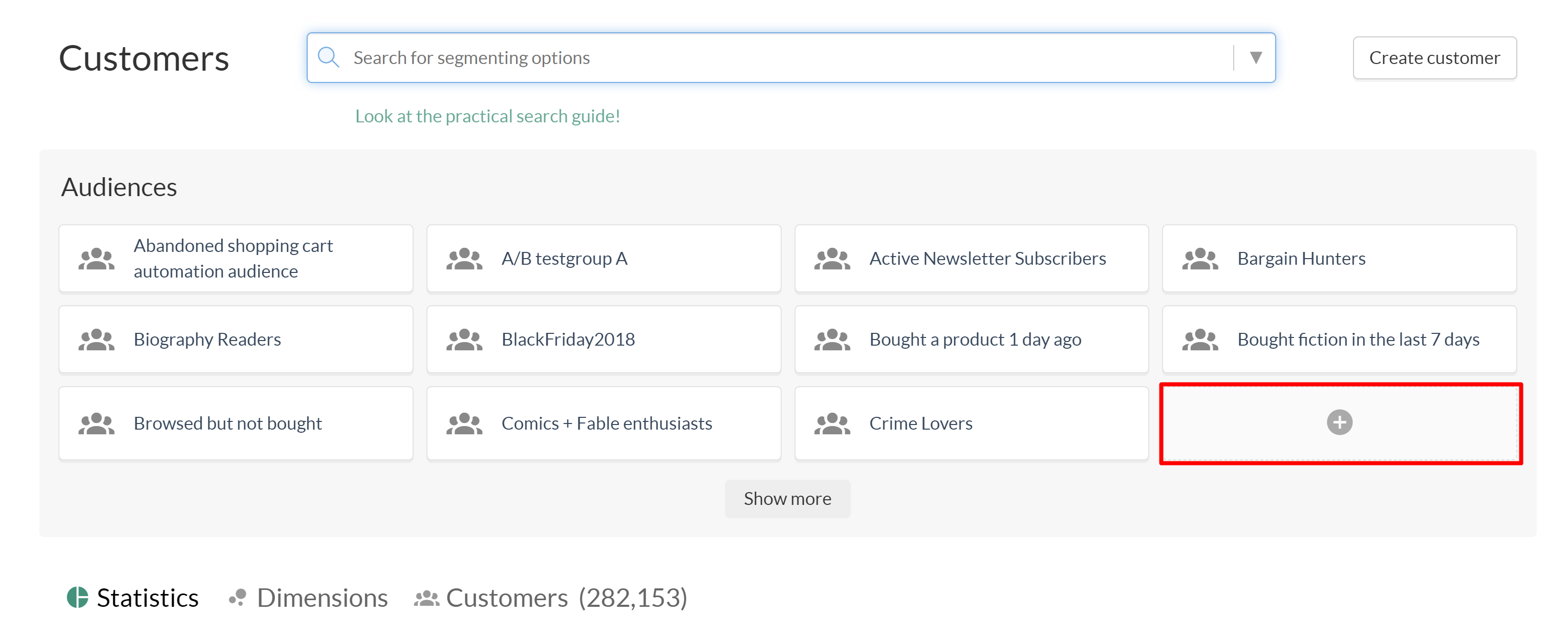Click A/B testgroup A group icon

tap(464, 259)
